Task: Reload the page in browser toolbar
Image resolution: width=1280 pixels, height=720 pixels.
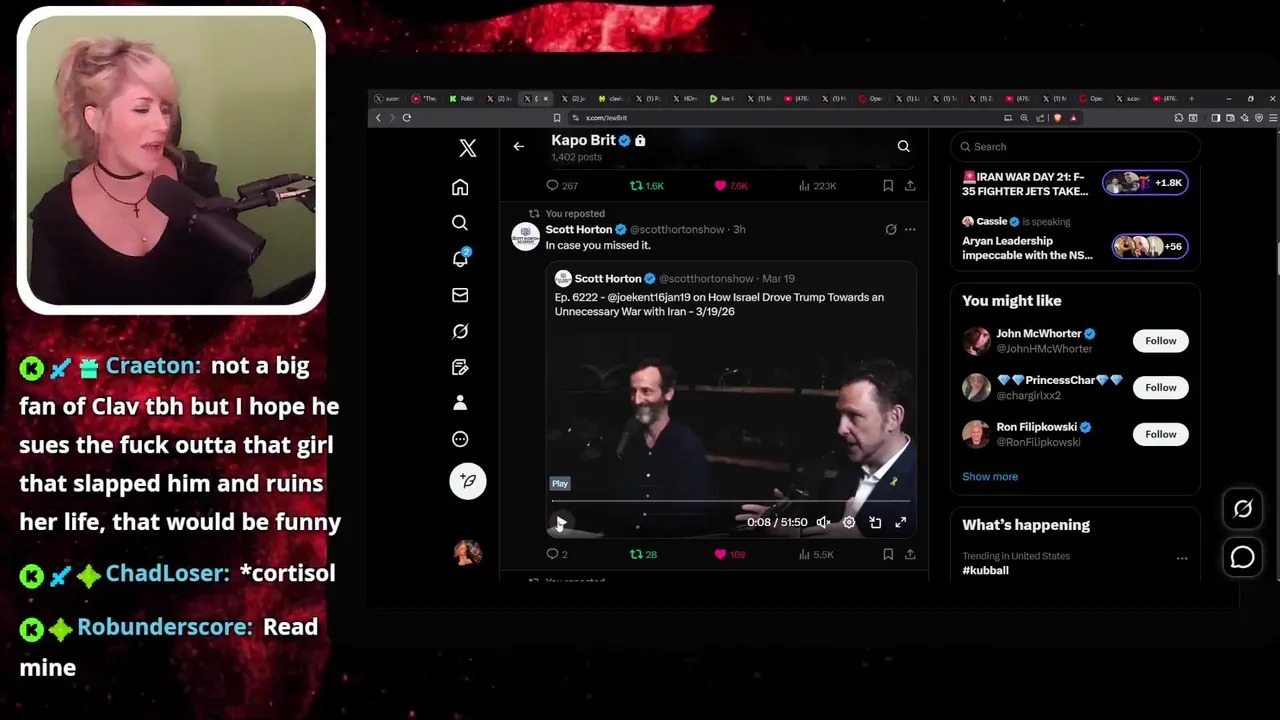Action: (x=406, y=118)
